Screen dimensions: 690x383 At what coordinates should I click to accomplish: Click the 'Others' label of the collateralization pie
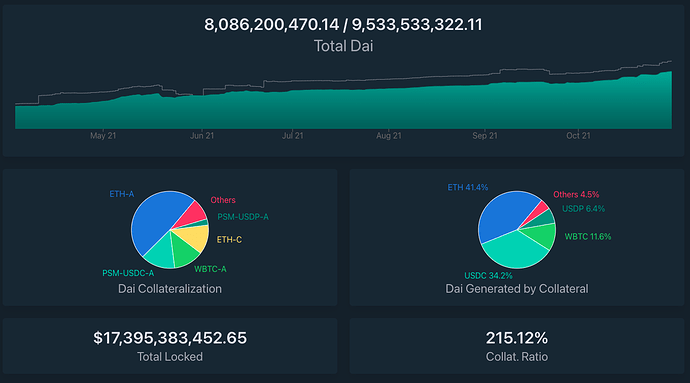tap(223, 200)
